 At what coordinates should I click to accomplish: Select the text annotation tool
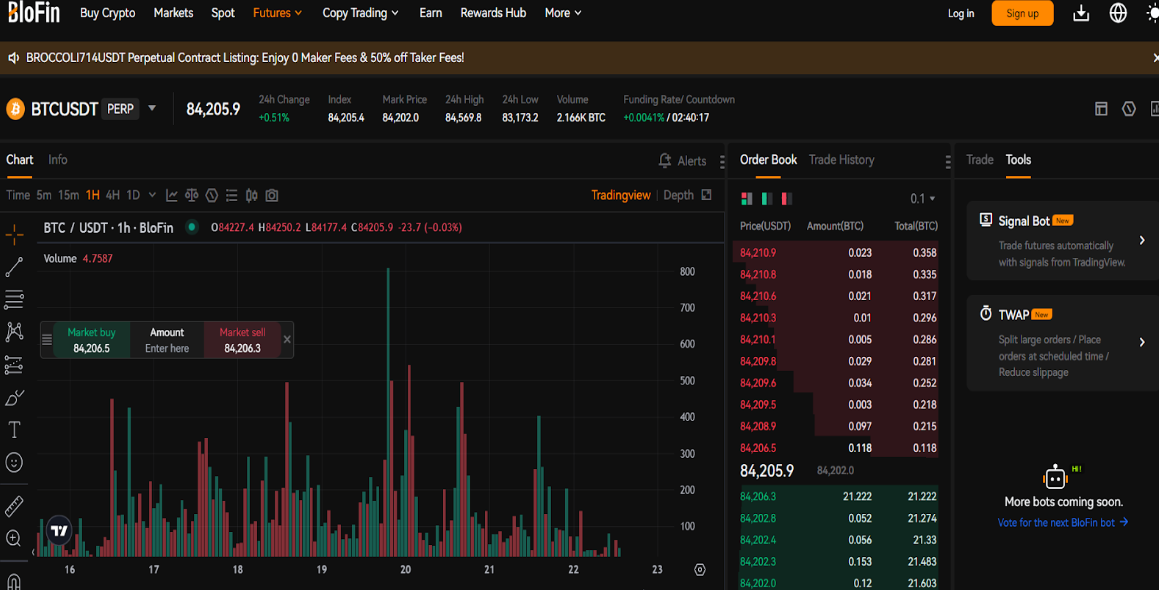(14, 430)
